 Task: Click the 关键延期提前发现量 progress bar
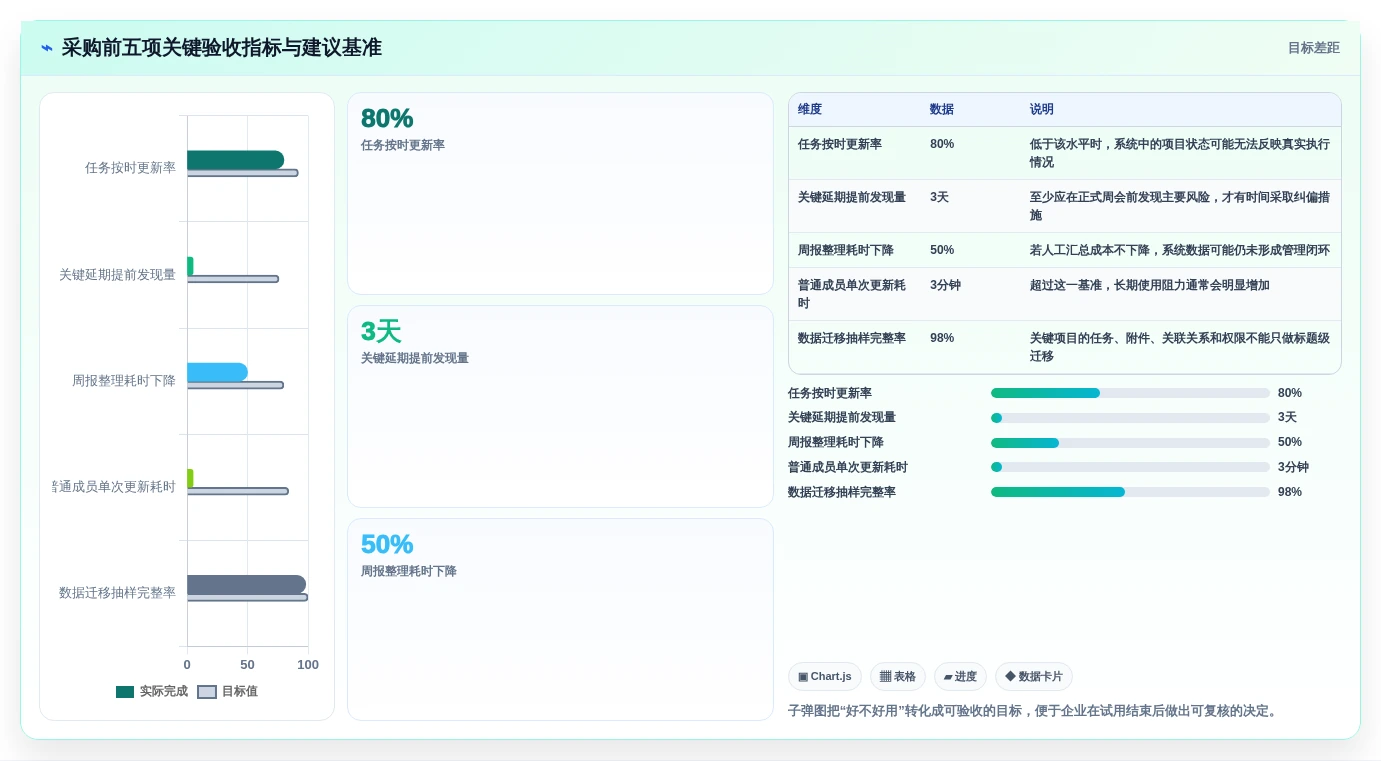tap(1130, 418)
